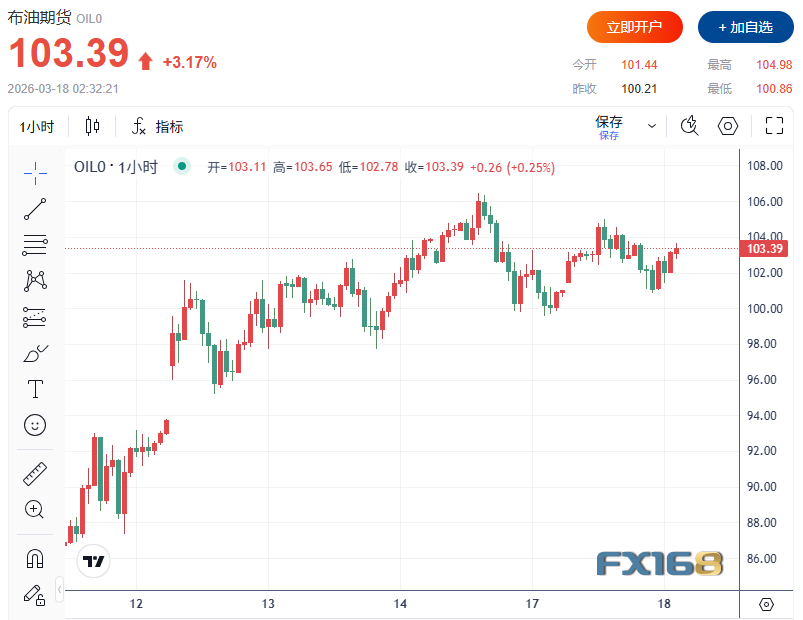Expand the 保存 layout dropdown arrow
Screen dimensions: 803x620
pyautogui.click(x=652, y=127)
